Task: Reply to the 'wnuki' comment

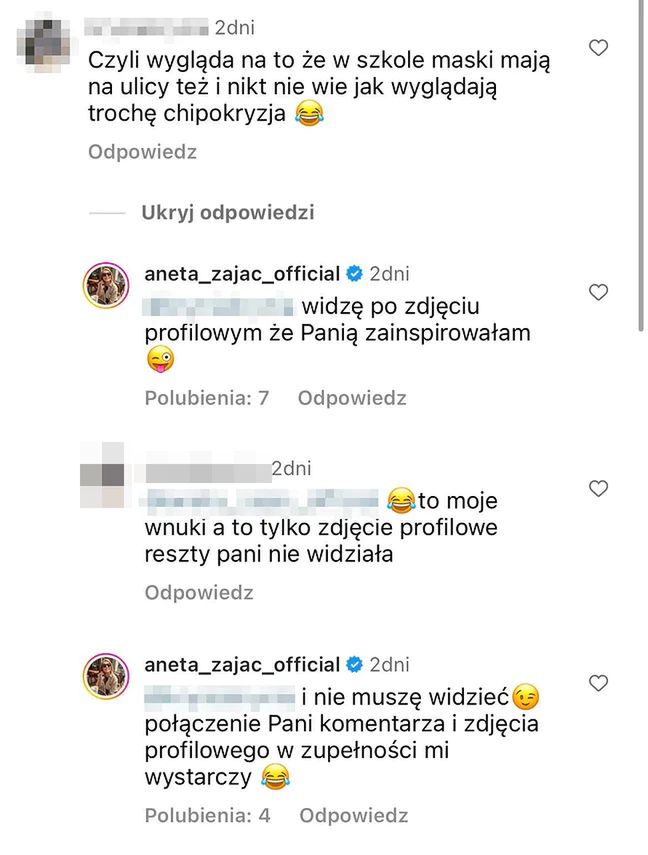Action: pos(199,593)
